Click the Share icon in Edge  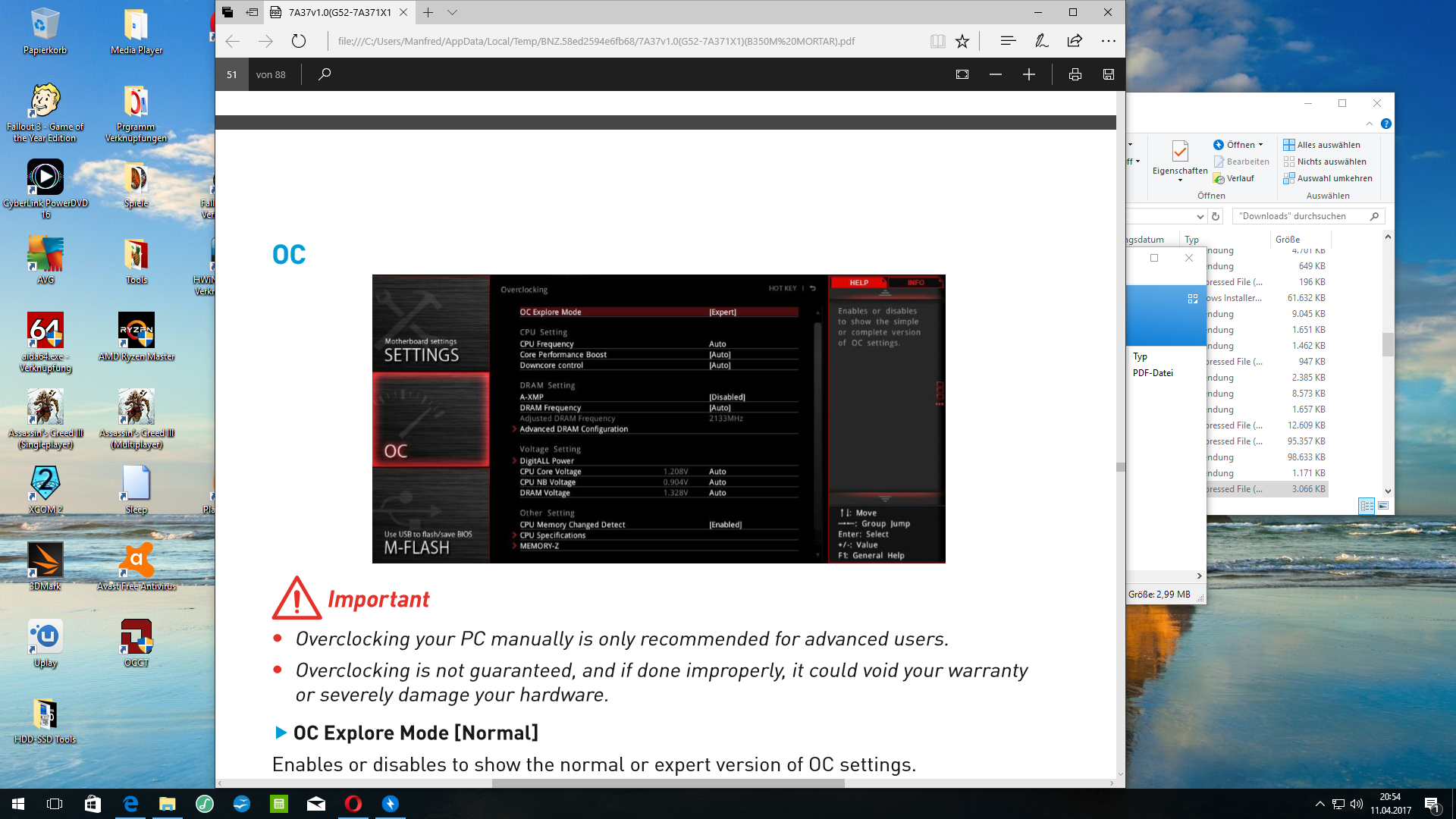coord(1075,42)
